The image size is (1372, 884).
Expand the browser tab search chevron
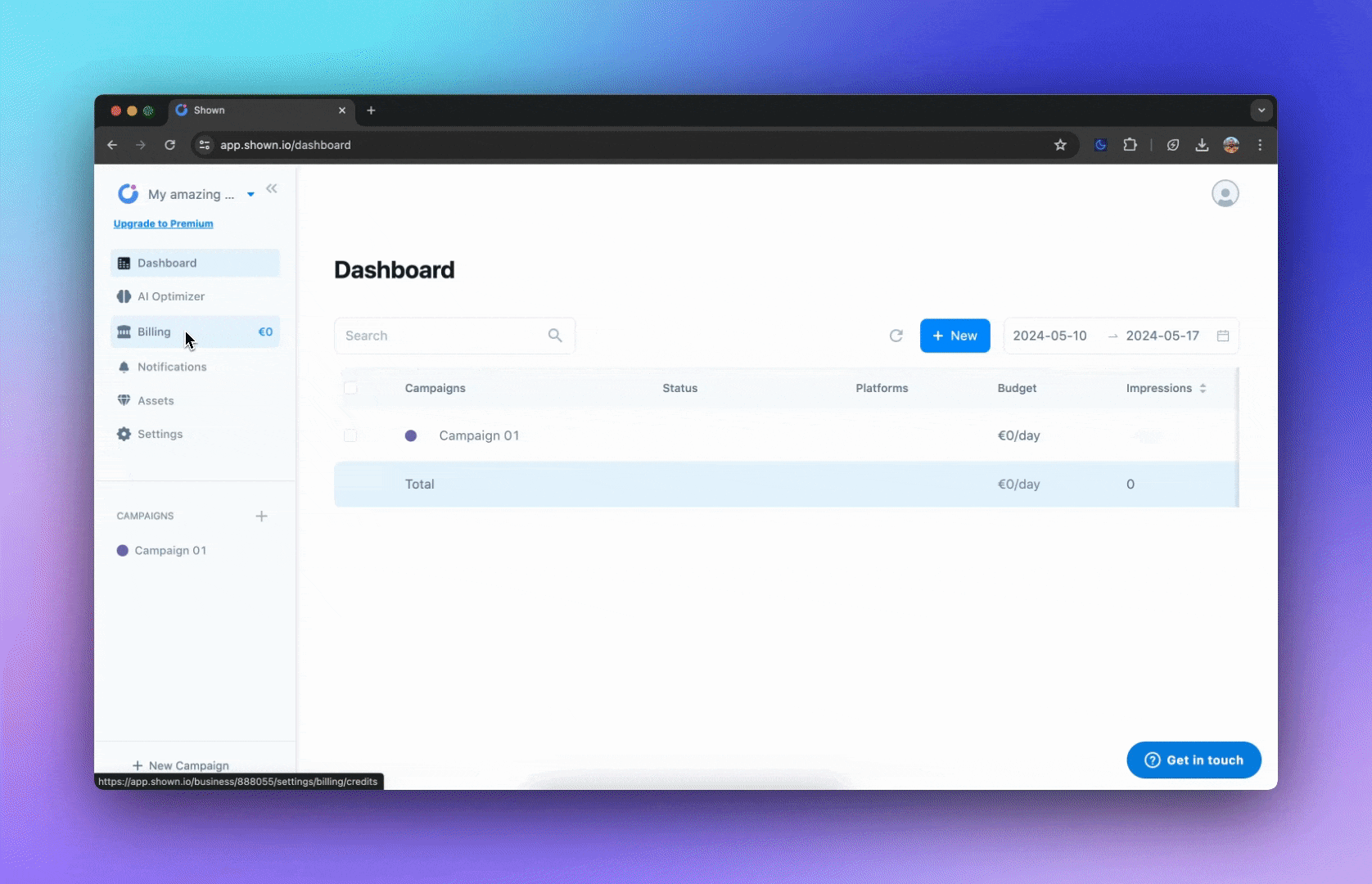1261,110
